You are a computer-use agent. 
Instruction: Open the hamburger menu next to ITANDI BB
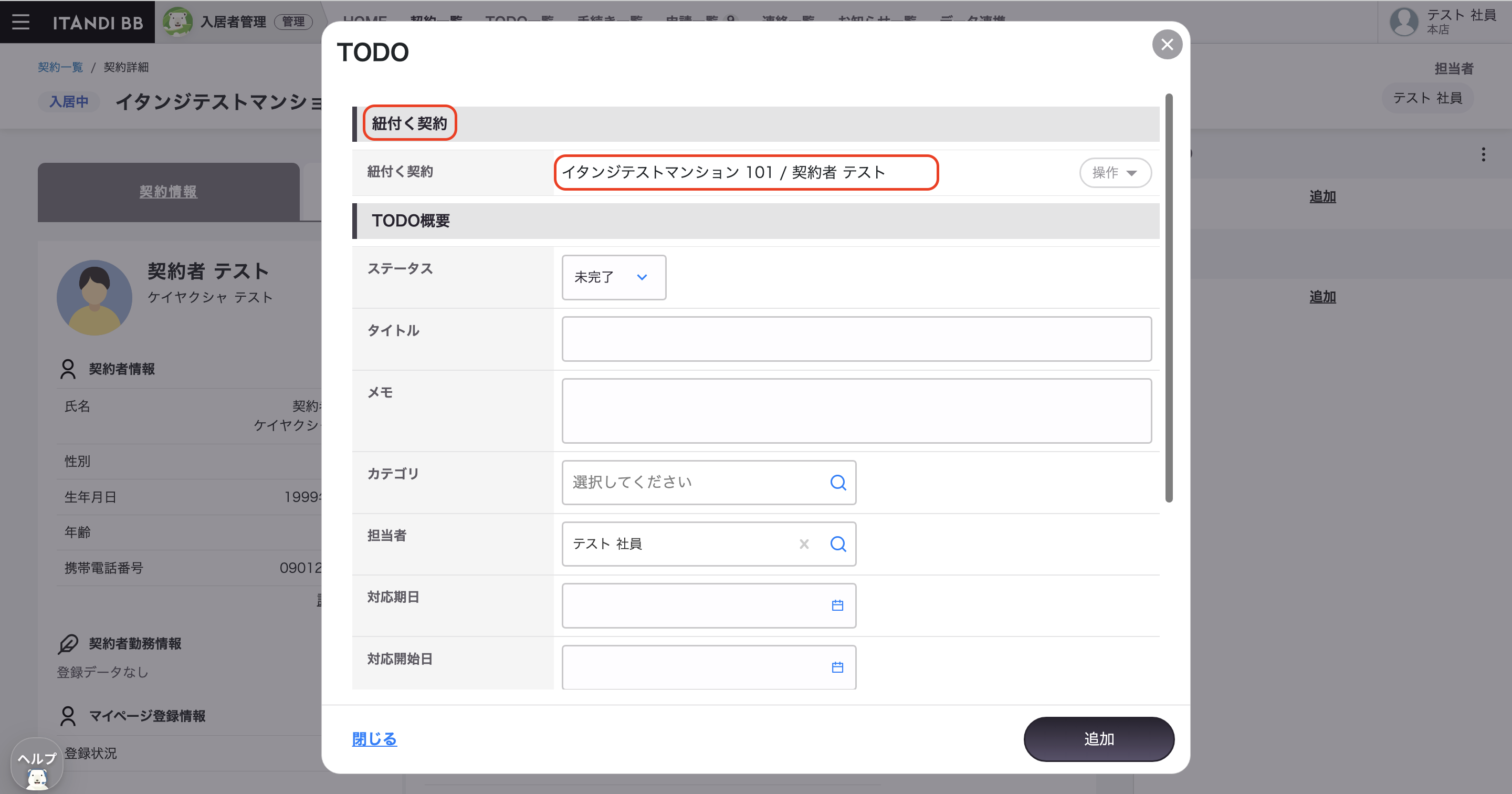click(x=20, y=22)
